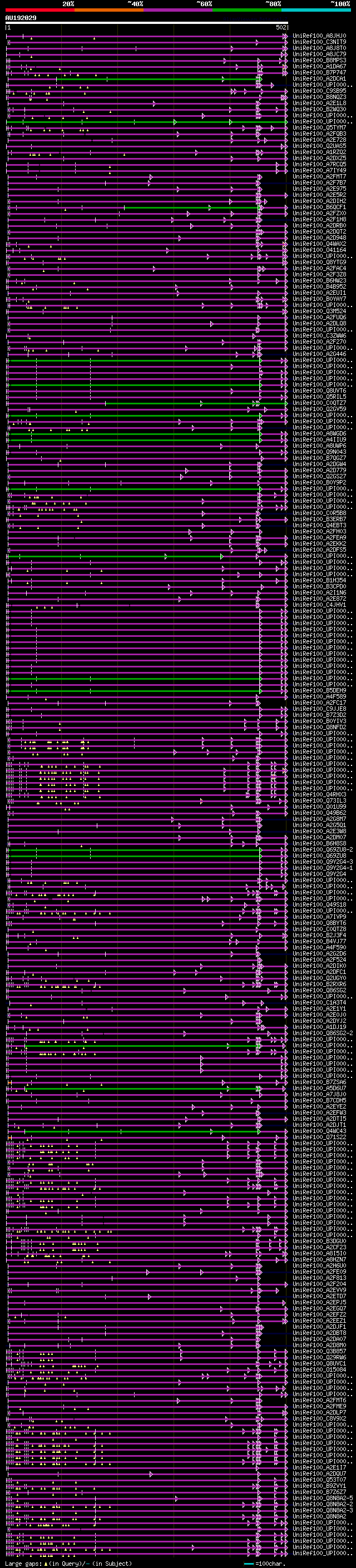
Task: Click the UniRef100_B0Y9P2 label
Action: [319, 483]
